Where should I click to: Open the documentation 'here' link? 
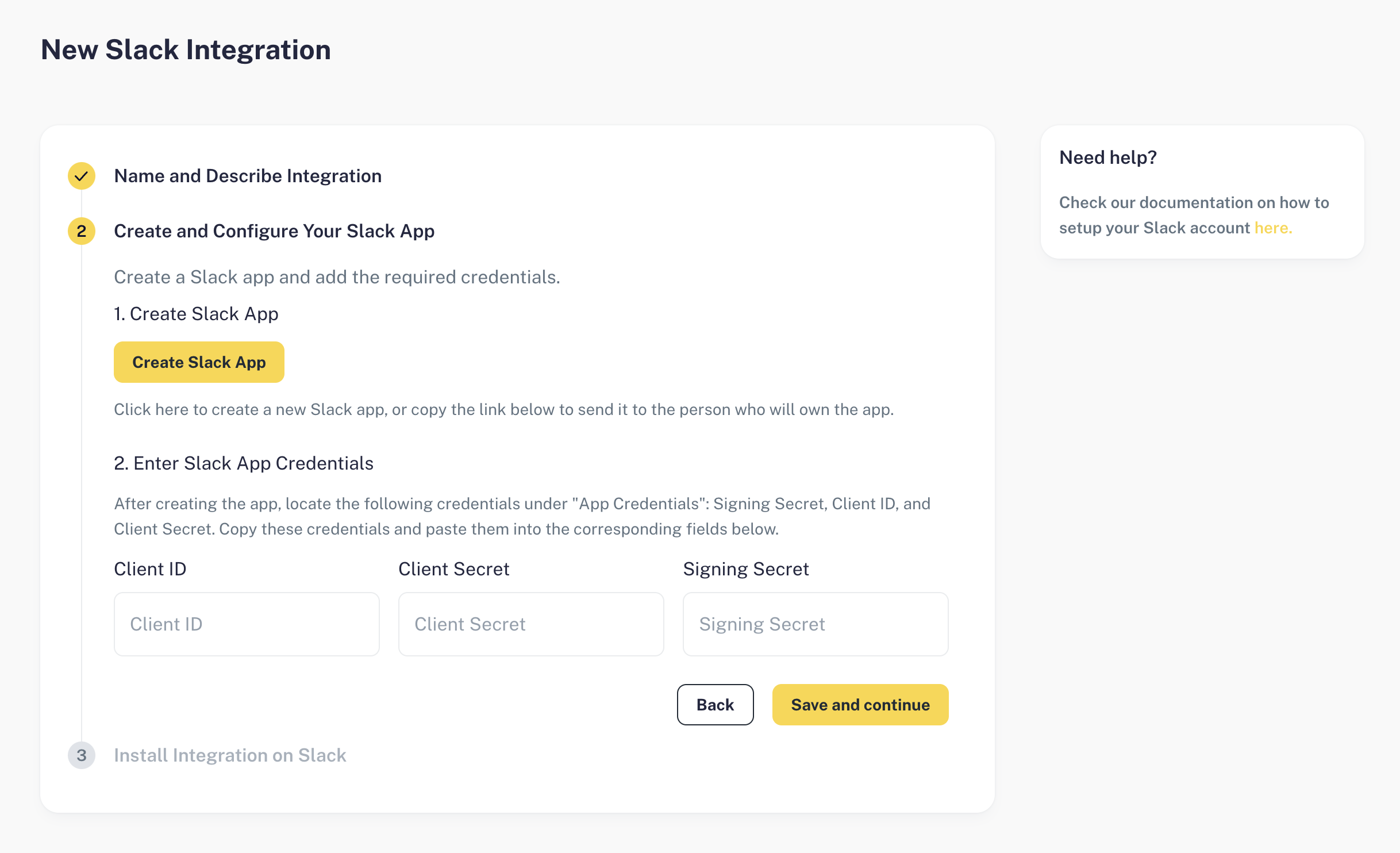pyautogui.click(x=1273, y=228)
